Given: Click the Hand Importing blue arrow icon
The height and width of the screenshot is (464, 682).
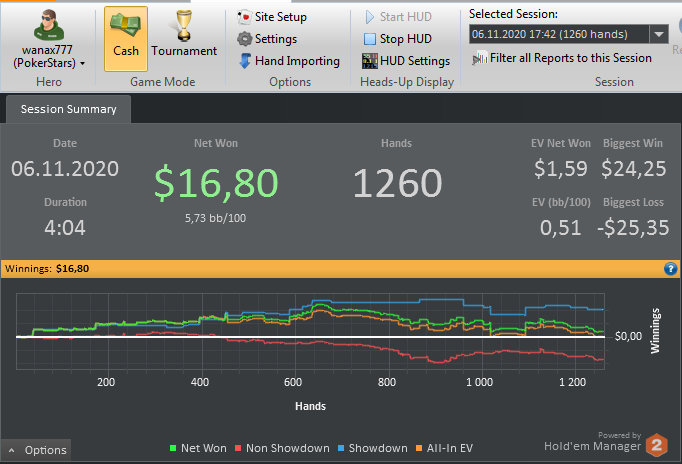Looking at the screenshot, I should (245, 61).
